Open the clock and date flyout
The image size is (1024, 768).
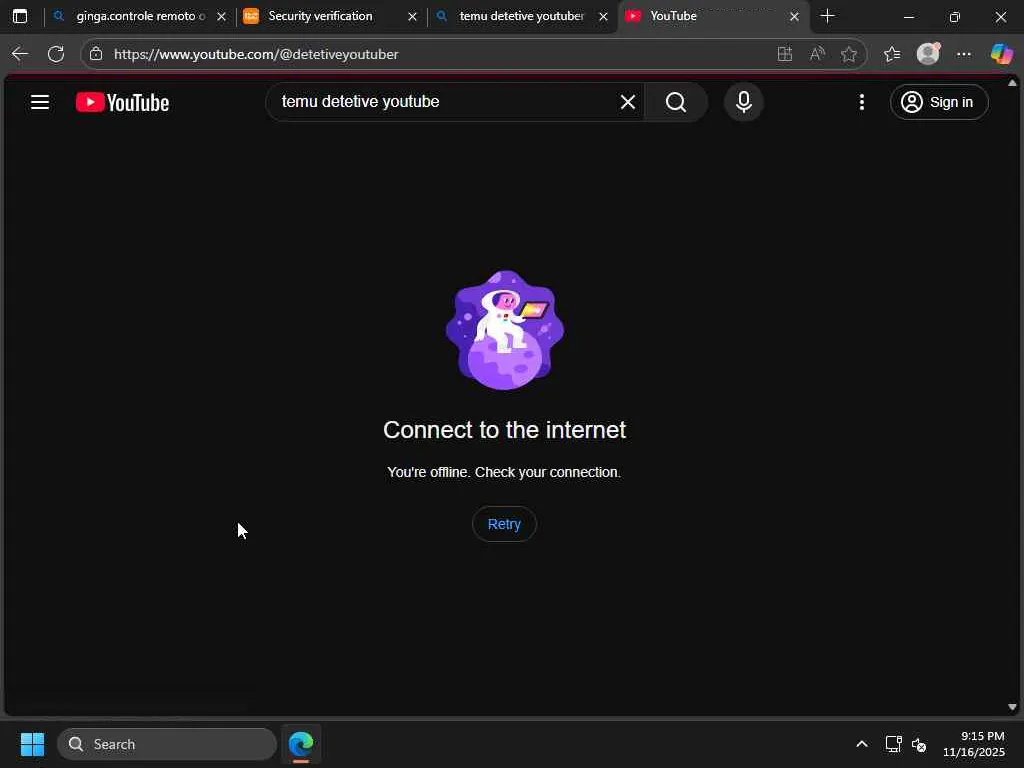(x=974, y=744)
